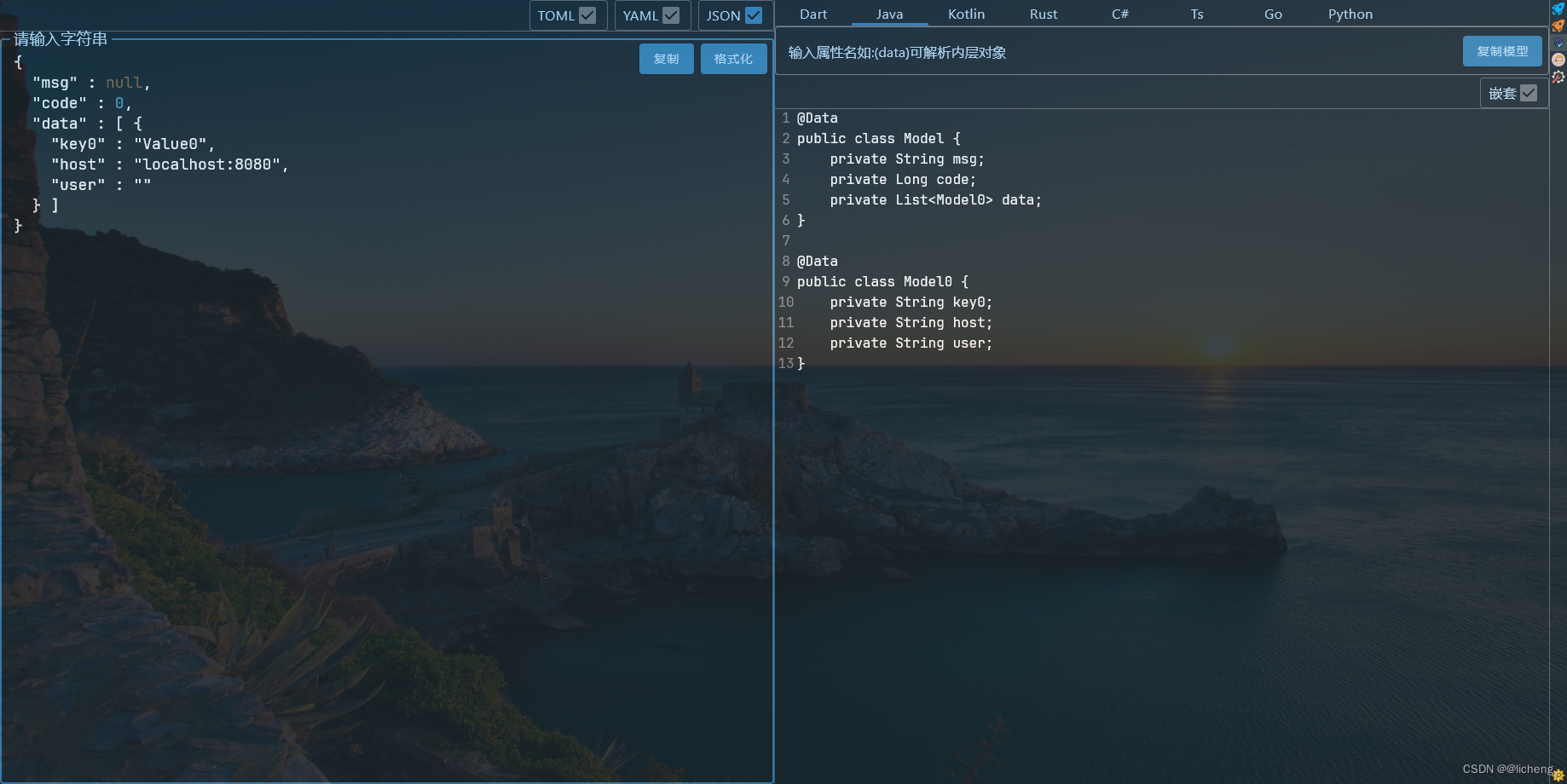This screenshot has height=784, width=1567.
Task: Switch to the Rust tab
Action: point(1044,14)
